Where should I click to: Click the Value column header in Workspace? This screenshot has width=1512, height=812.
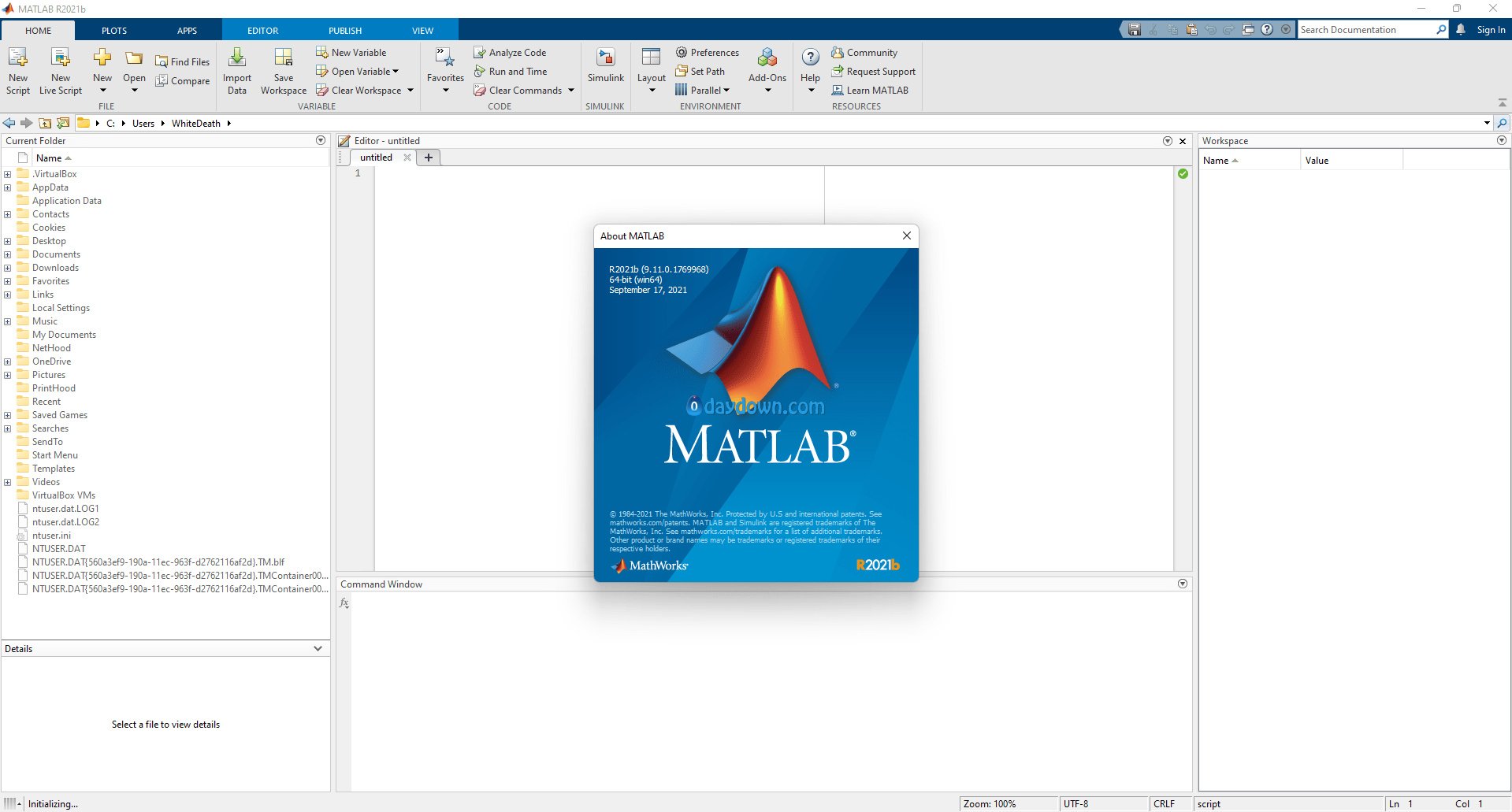(1351, 161)
